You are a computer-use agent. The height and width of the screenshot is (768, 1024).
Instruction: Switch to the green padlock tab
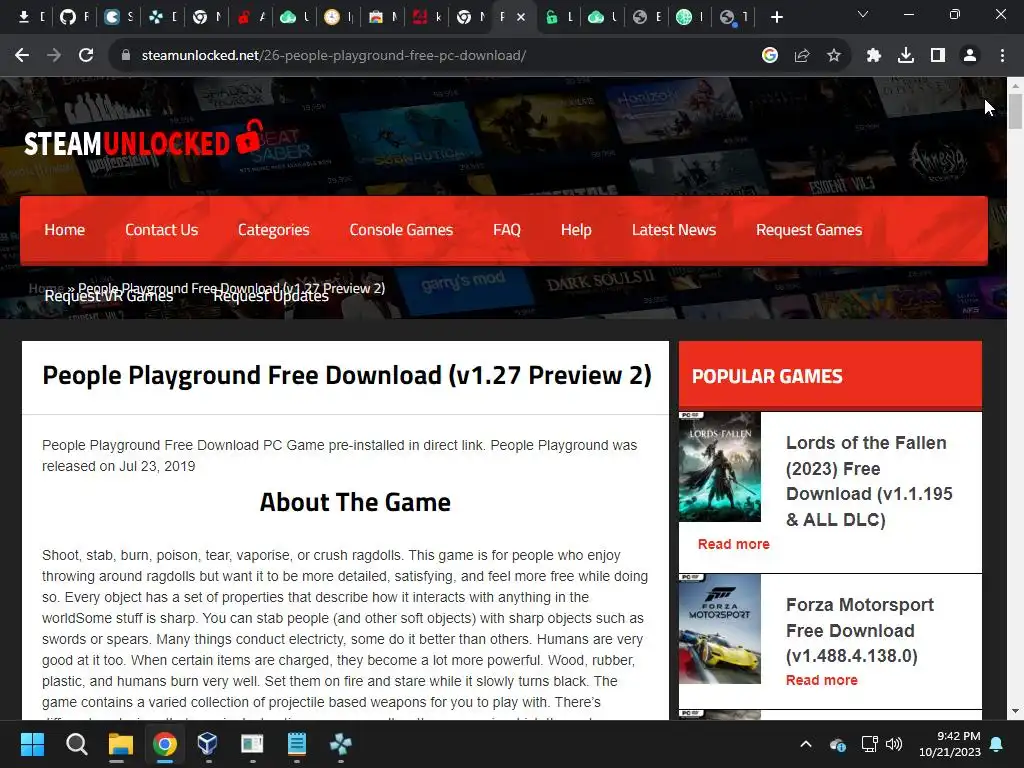(x=552, y=18)
